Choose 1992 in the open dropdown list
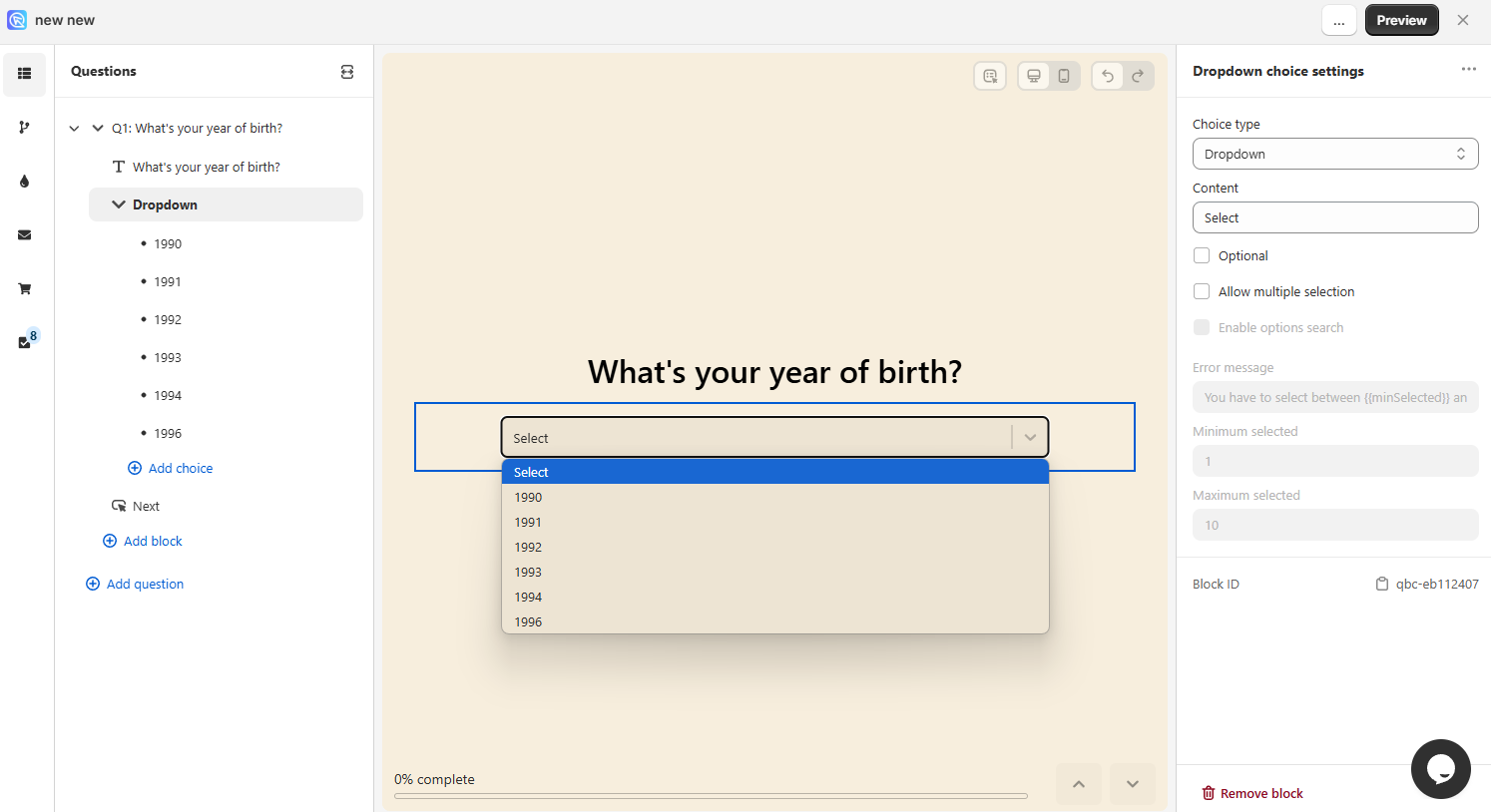Screen dimensions: 1491x812 [x=774, y=547]
